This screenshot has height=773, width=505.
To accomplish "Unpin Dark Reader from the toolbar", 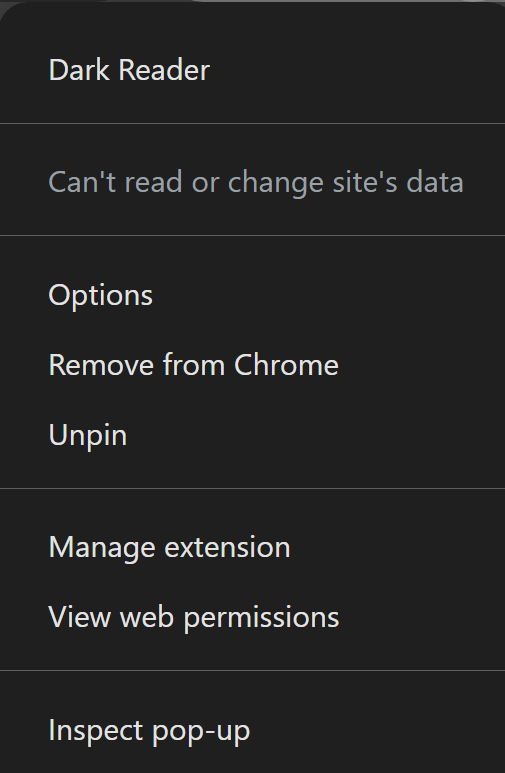I will pyautogui.click(x=252, y=435).
